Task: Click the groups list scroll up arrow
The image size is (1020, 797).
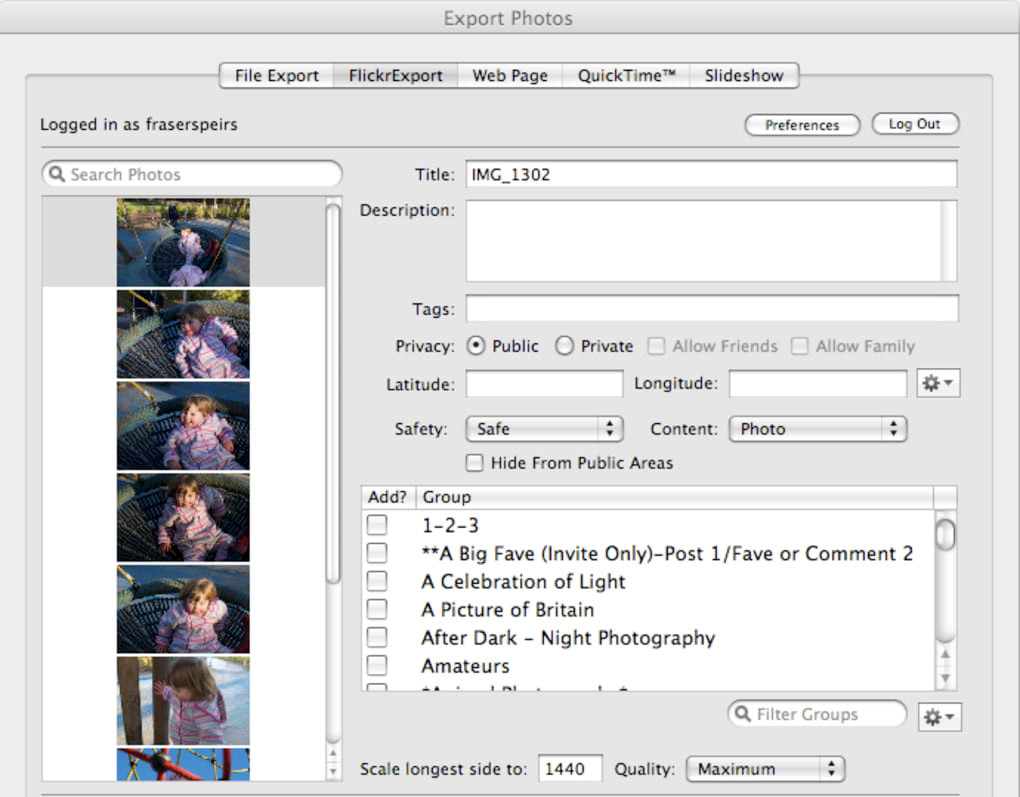Action: coord(945,654)
